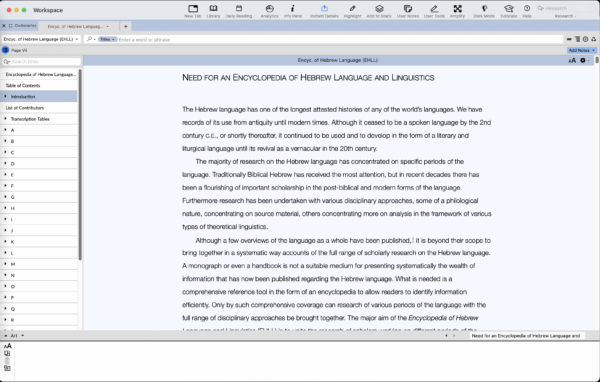Viewport: 600px width, 382px height.
Task: Click the footnote 1 marker after 'published,'
Action: [412, 239]
